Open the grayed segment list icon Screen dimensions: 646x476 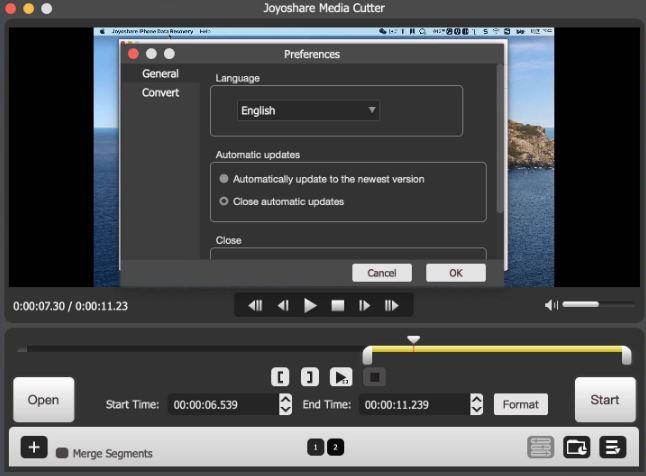click(x=541, y=447)
